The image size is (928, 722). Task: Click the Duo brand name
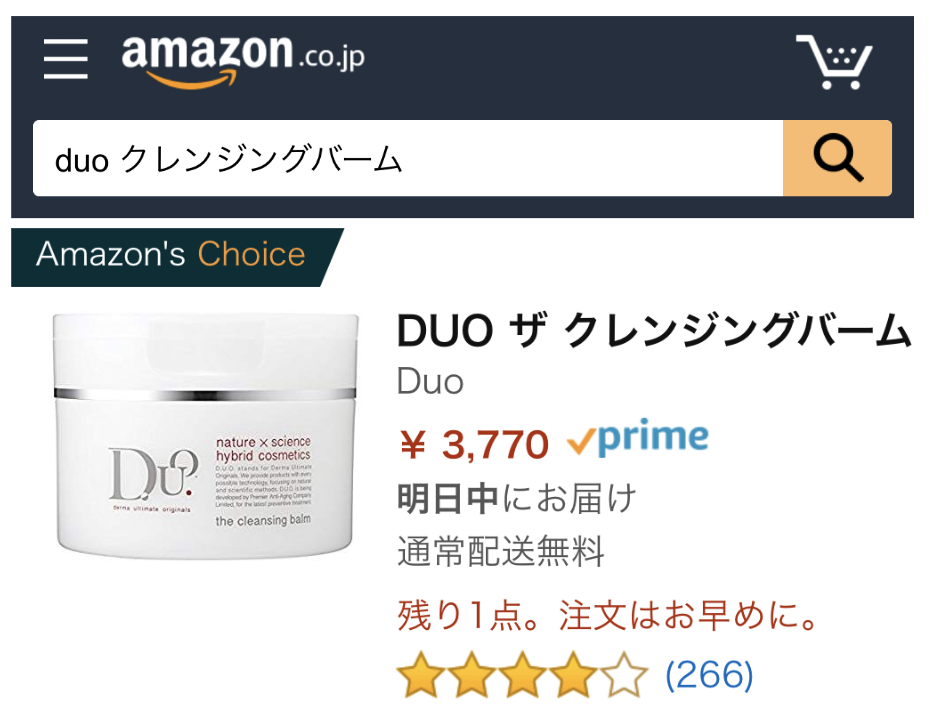pyautogui.click(x=430, y=382)
